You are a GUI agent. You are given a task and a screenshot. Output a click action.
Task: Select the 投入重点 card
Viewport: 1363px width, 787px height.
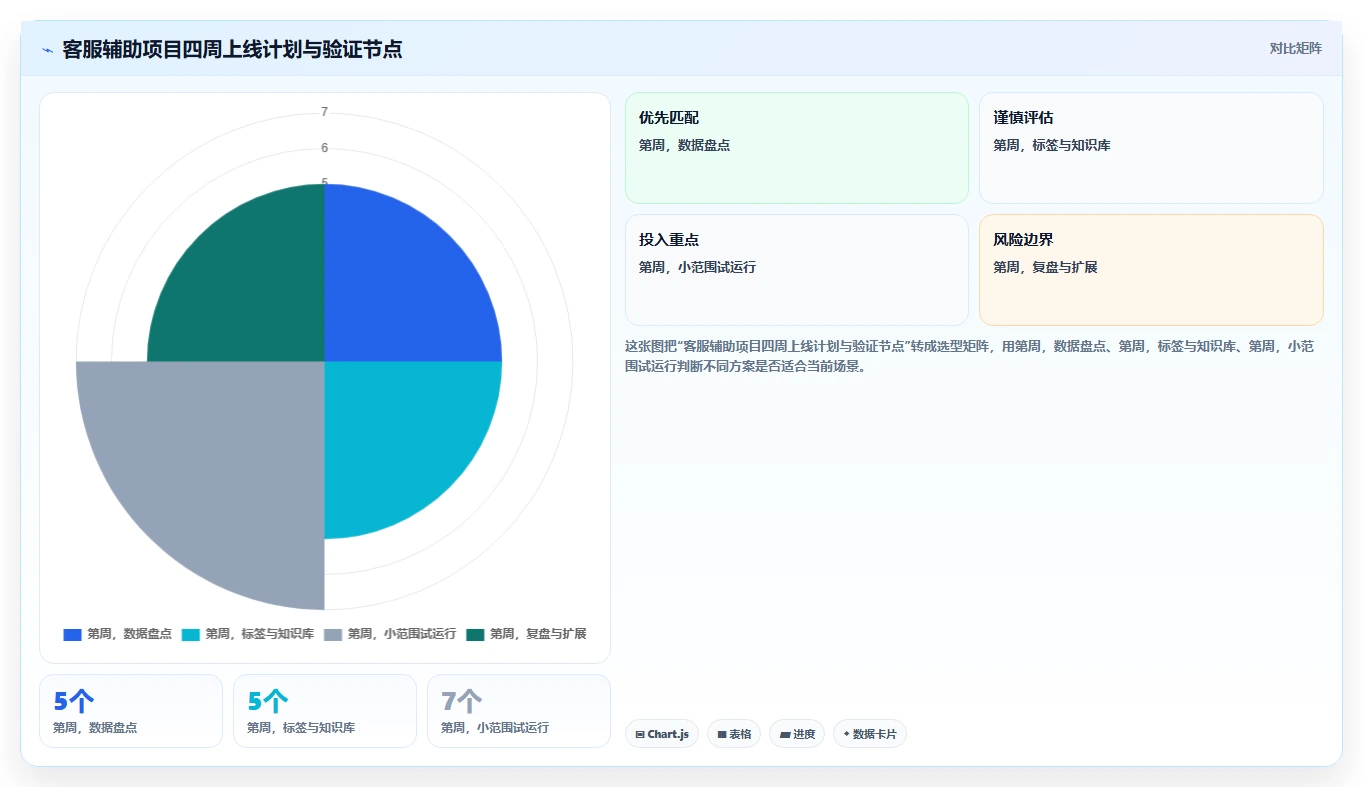coord(797,270)
